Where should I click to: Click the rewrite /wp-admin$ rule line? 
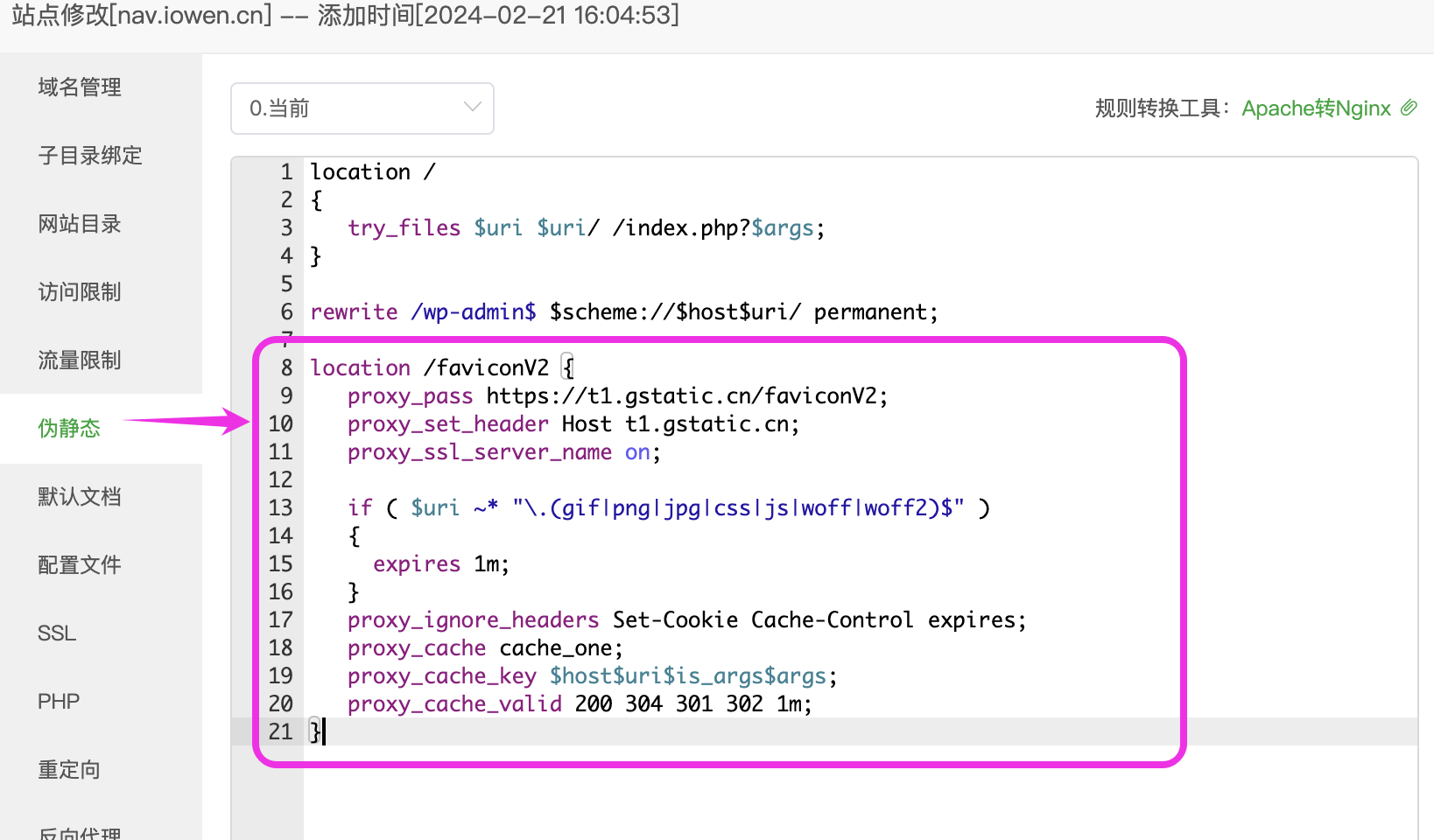pyautogui.click(x=623, y=312)
